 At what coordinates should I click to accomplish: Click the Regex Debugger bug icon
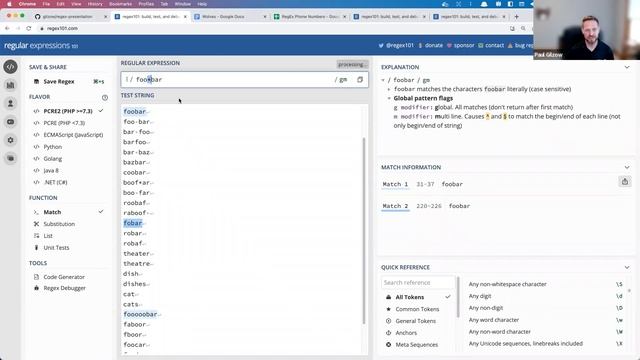point(36,288)
